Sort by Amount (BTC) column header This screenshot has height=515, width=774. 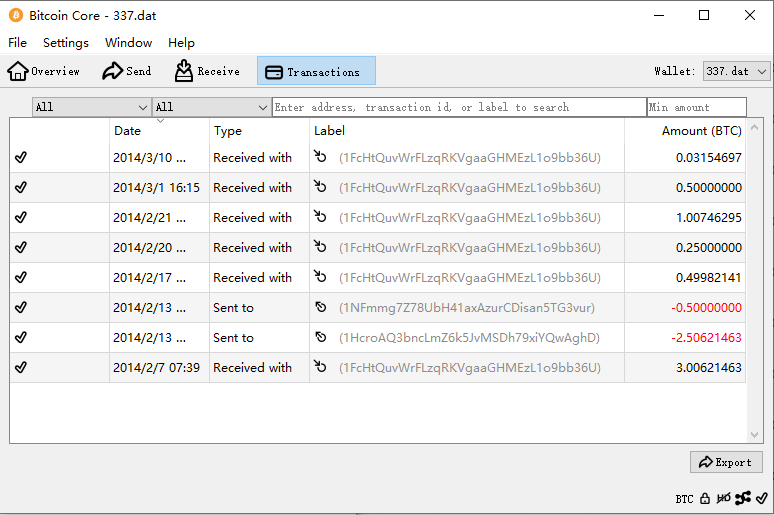point(700,131)
